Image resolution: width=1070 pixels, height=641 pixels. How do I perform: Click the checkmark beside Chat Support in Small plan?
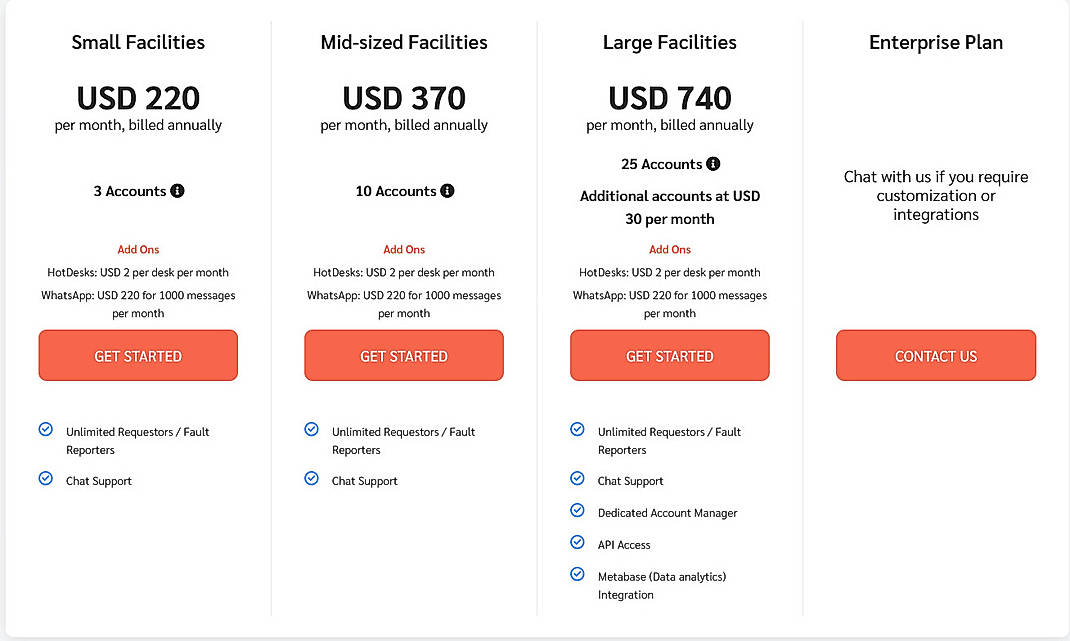(45, 480)
